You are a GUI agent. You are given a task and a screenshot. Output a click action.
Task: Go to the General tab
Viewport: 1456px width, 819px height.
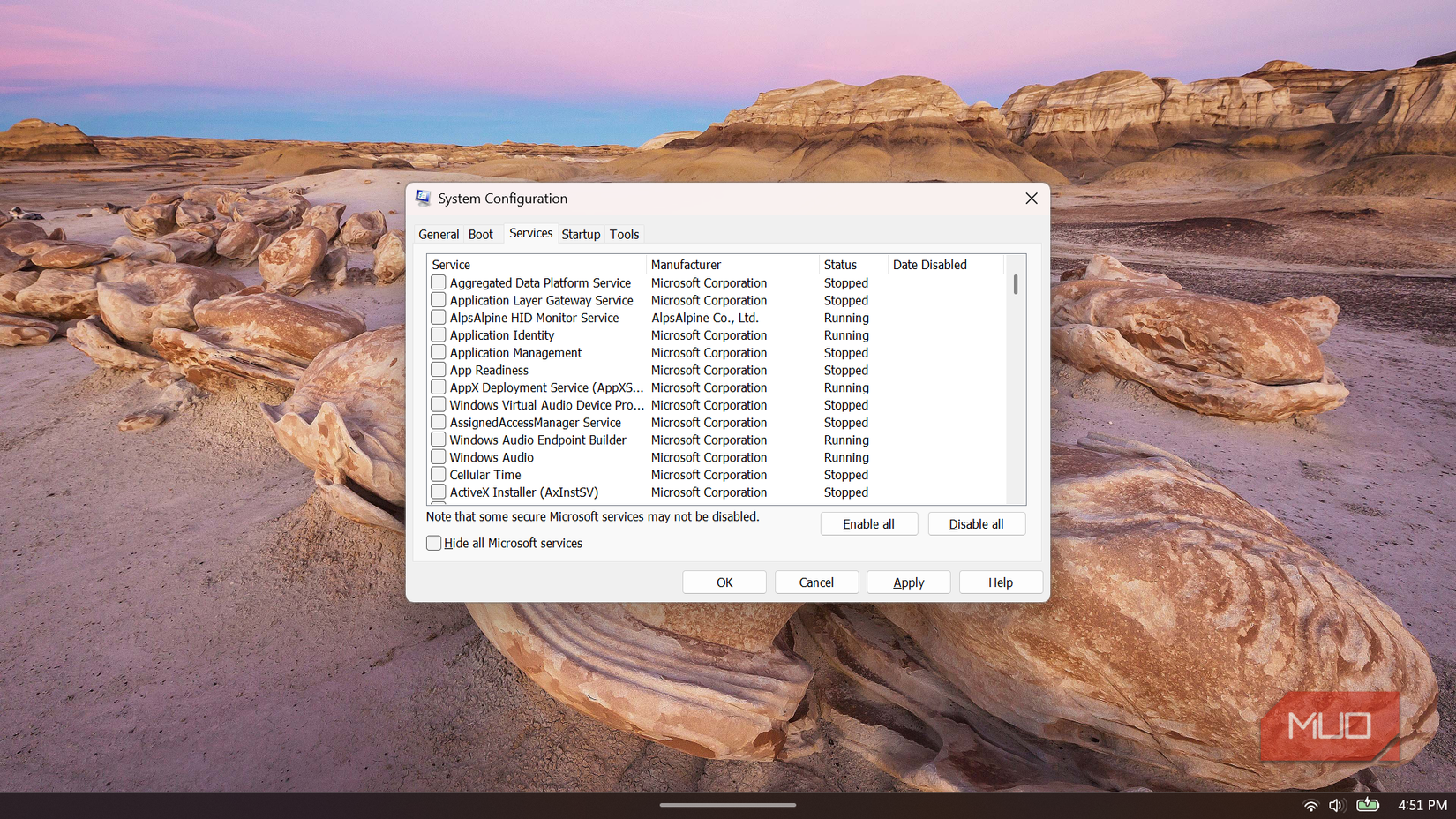click(x=439, y=234)
